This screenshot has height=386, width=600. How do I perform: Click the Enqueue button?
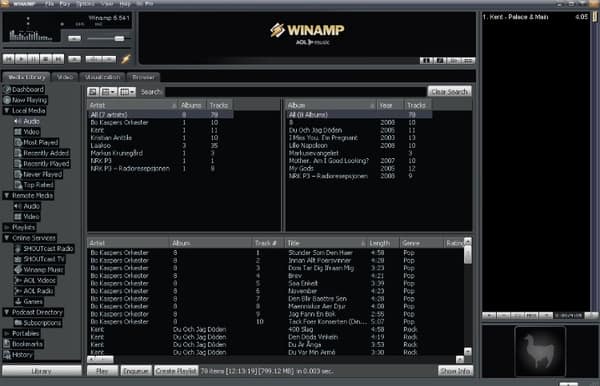pos(135,371)
